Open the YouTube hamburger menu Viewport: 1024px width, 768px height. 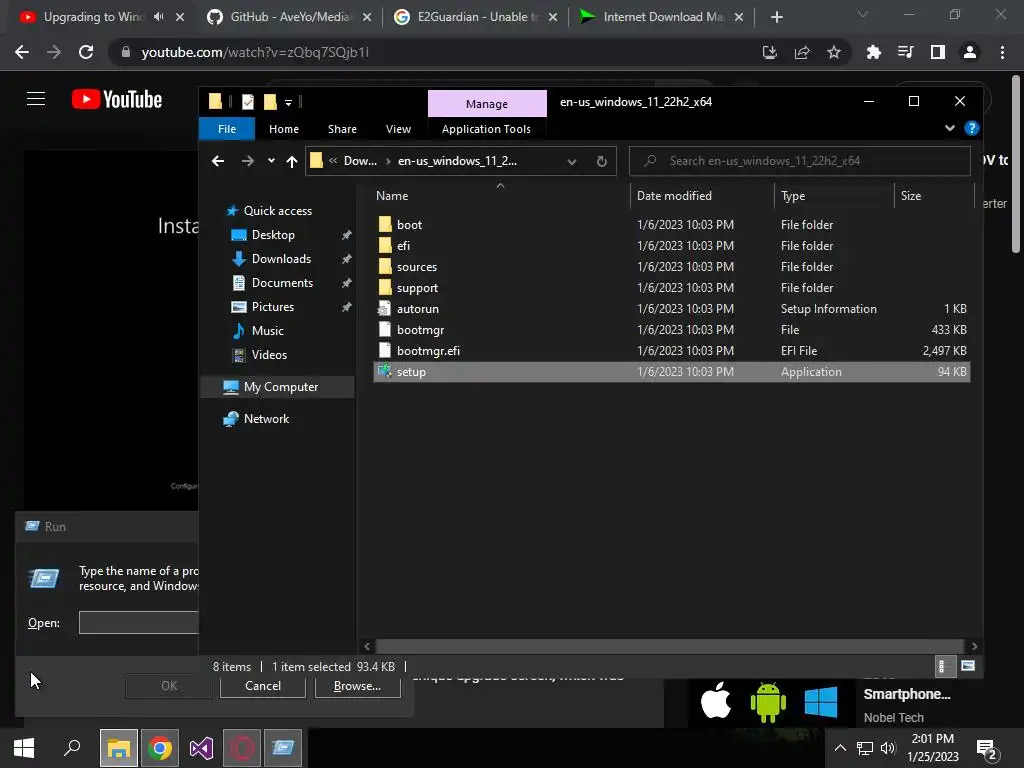(x=36, y=99)
